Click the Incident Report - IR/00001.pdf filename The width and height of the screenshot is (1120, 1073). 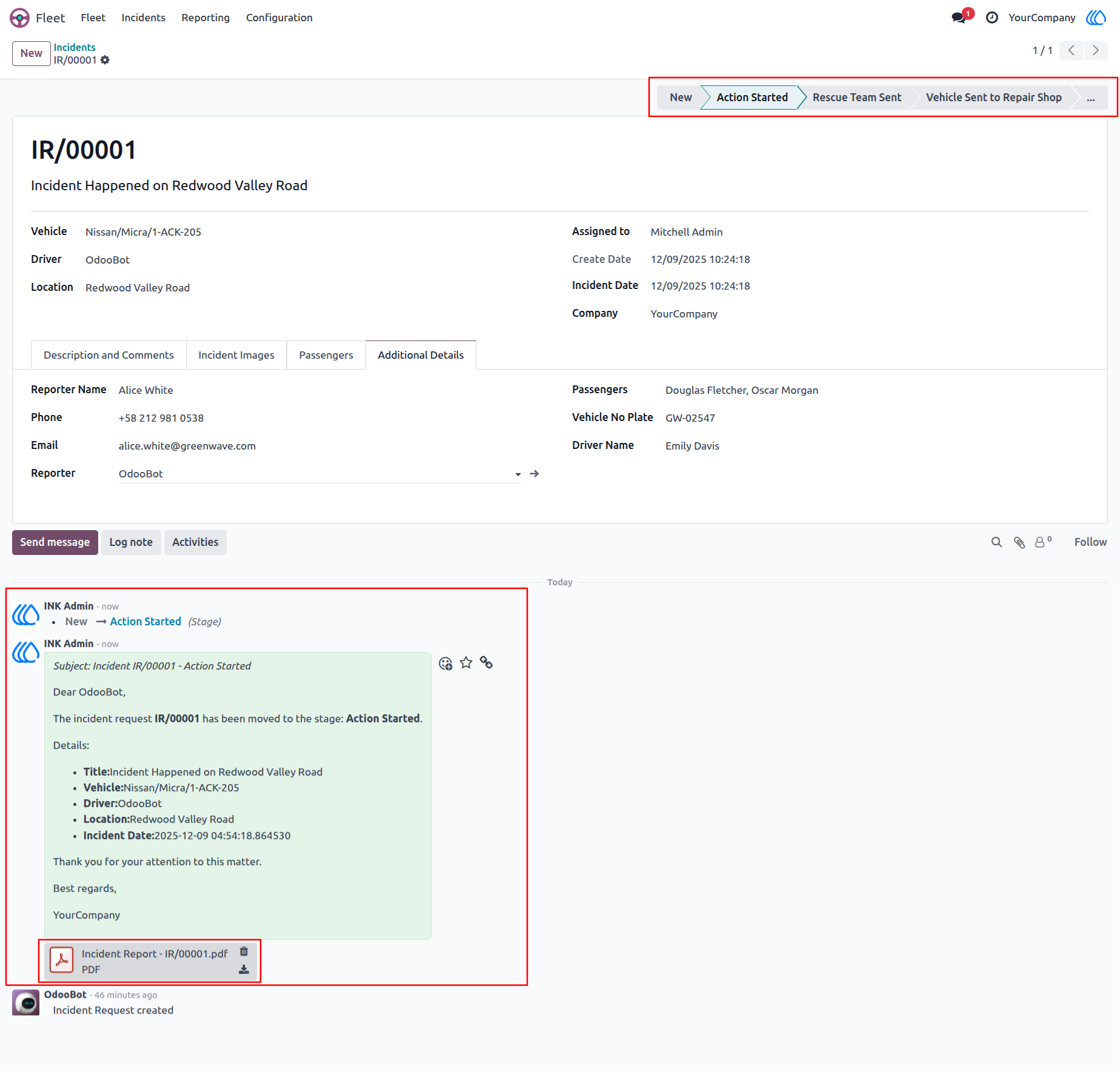point(155,954)
